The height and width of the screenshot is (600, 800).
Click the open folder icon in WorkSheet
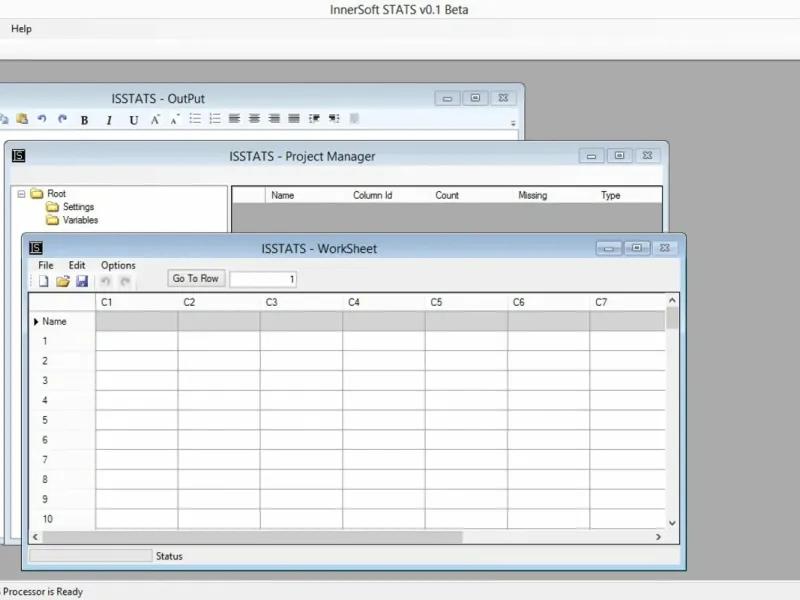tap(63, 281)
